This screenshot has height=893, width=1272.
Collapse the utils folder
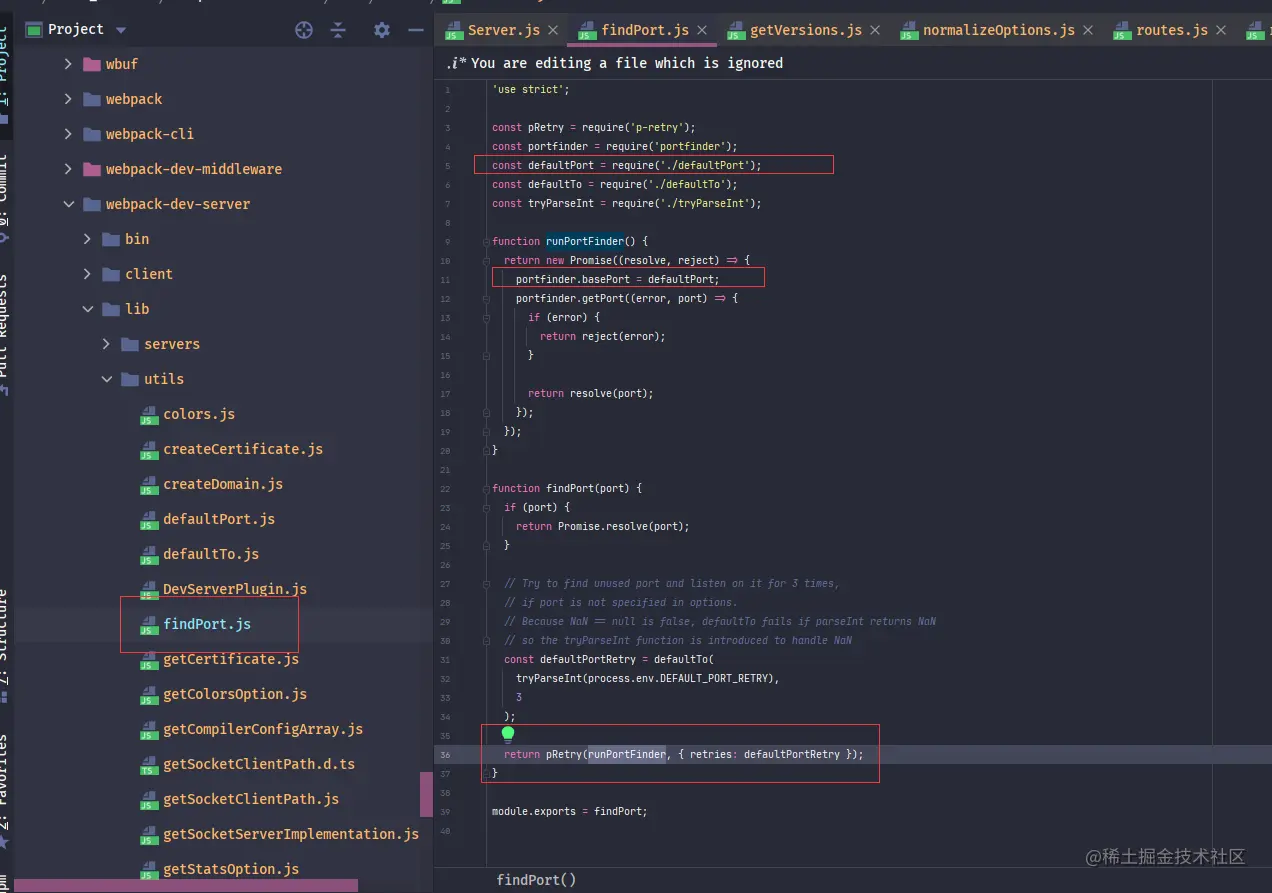pyautogui.click(x=106, y=379)
